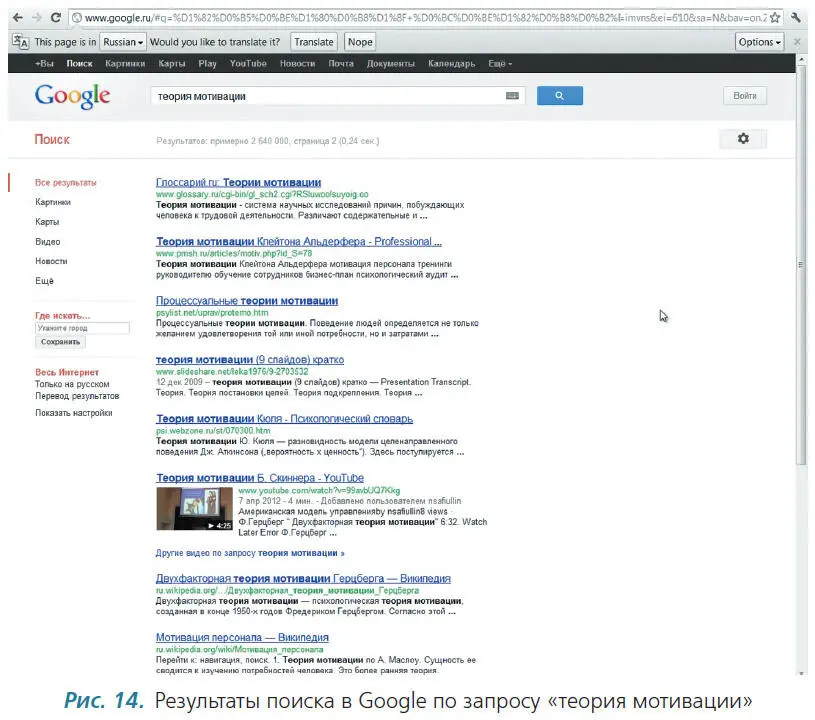Open Документы in the top navigation bar
The height and width of the screenshot is (720, 815).
(391, 63)
